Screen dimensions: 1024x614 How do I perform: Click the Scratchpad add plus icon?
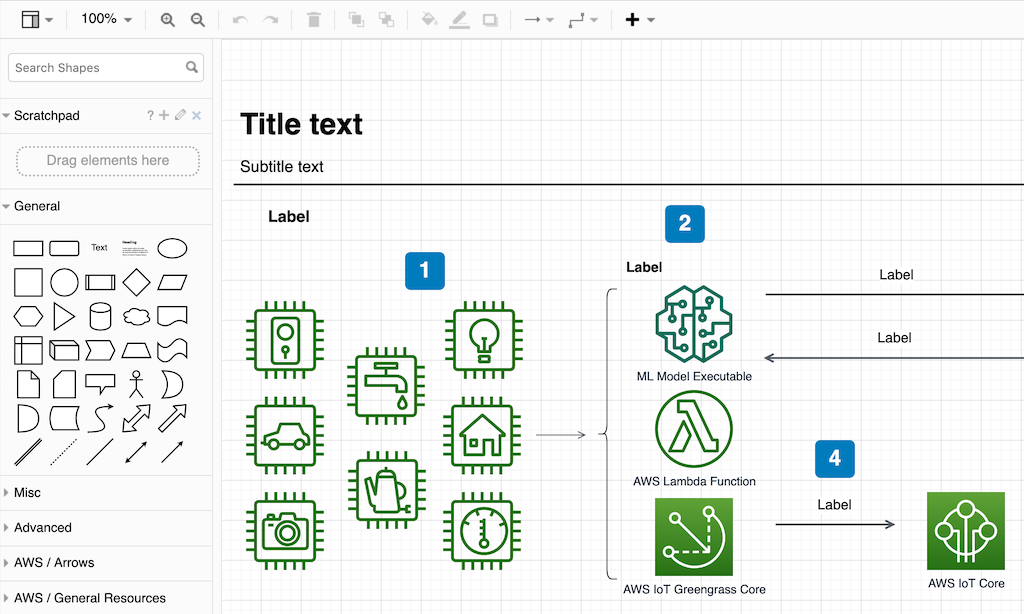tap(164, 115)
